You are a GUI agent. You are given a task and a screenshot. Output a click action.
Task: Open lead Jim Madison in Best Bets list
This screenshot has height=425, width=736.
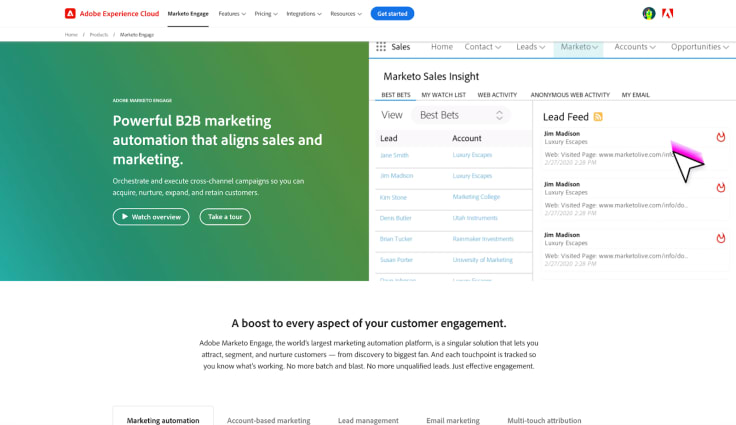(x=396, y=176)
